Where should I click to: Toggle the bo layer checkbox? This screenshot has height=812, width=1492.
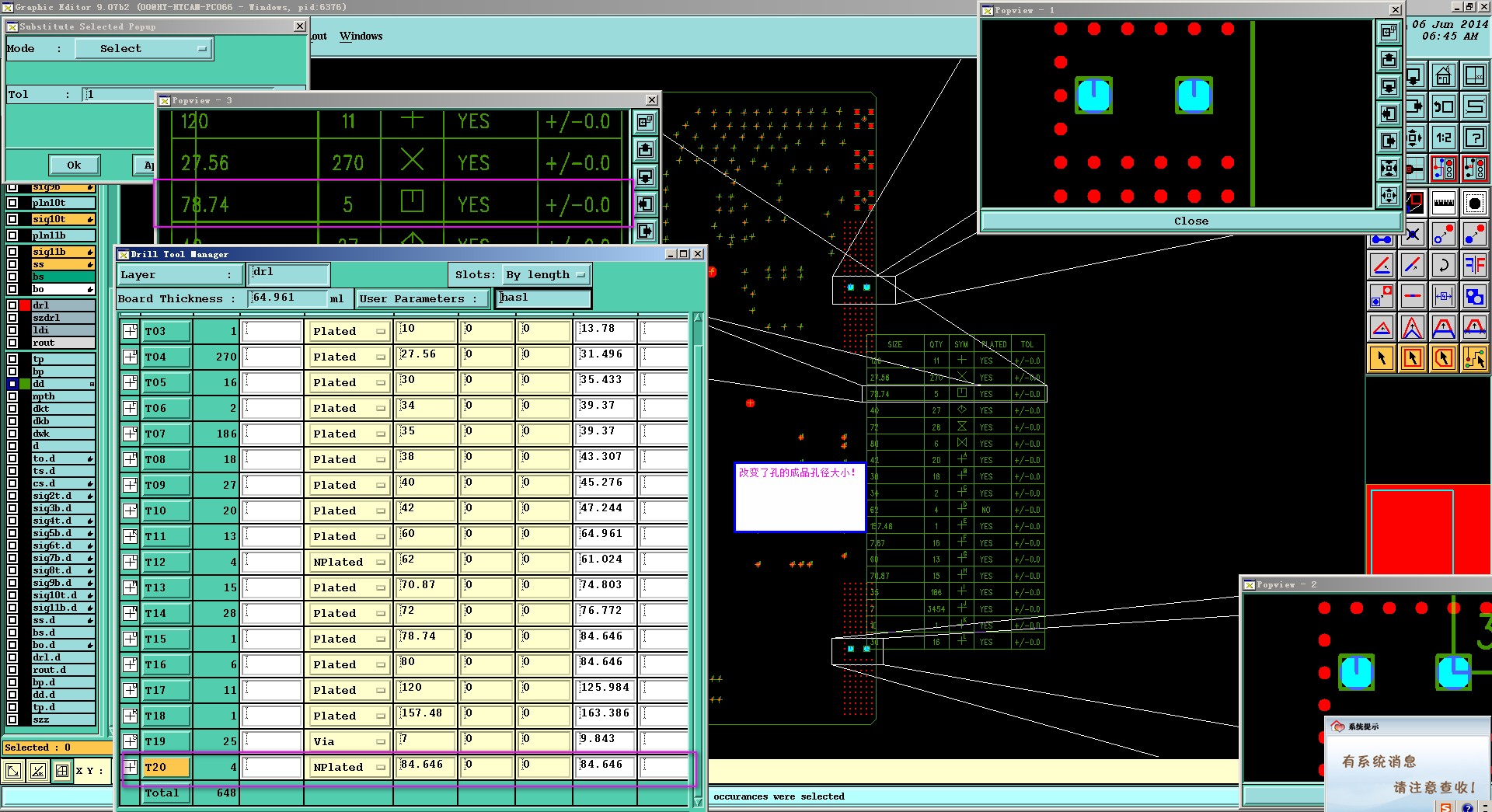[12, 289]
